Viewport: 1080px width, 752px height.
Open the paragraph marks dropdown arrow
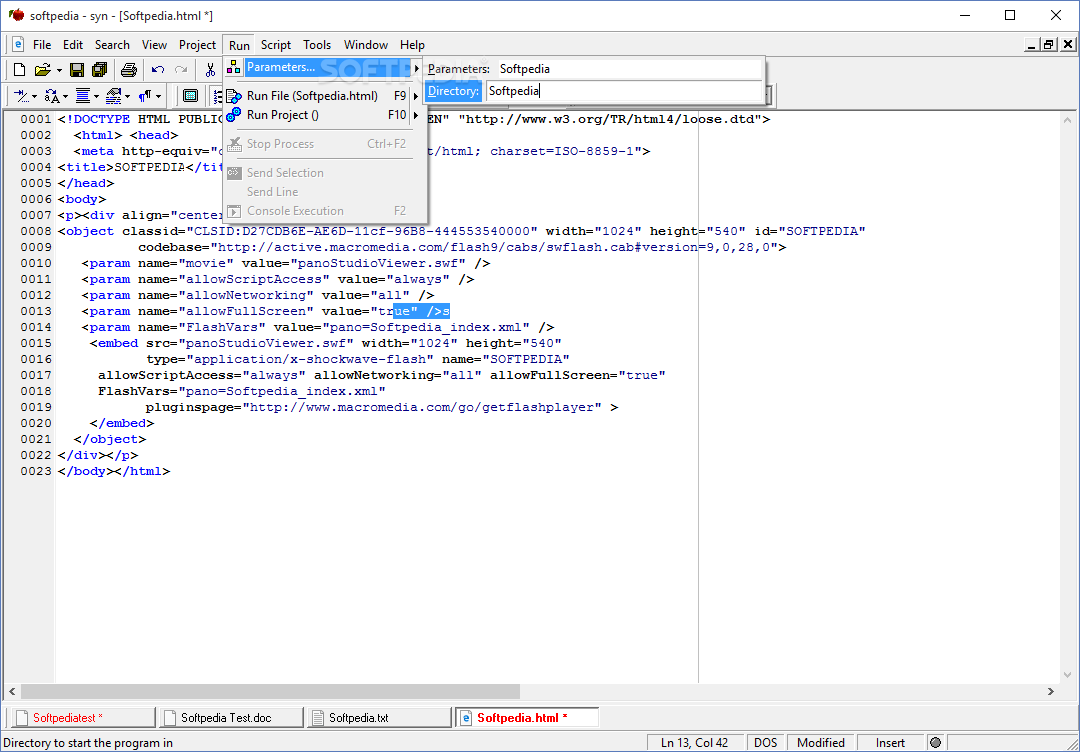point(158,96)
